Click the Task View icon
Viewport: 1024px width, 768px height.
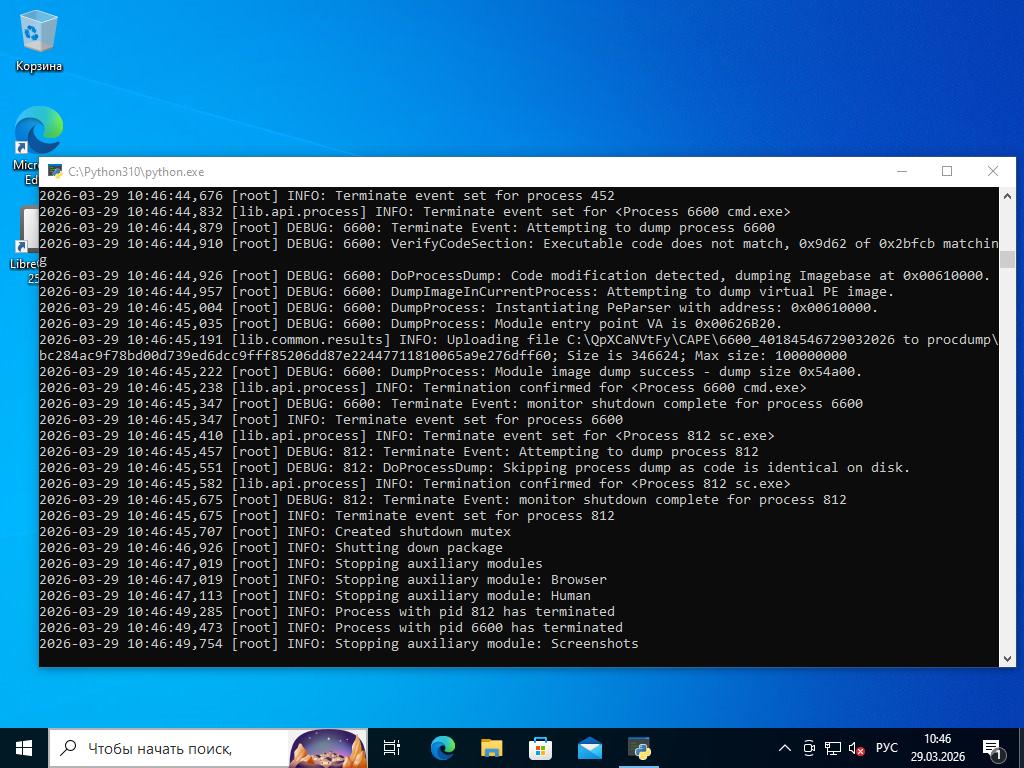(x=392, y=747)
